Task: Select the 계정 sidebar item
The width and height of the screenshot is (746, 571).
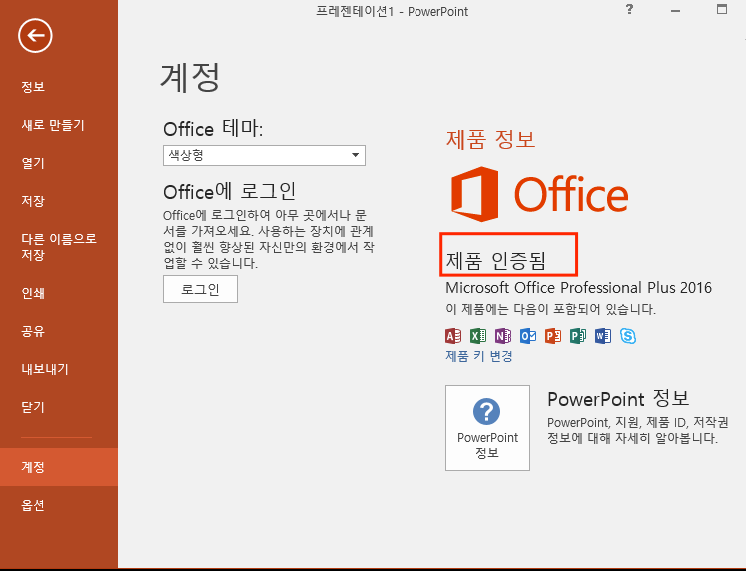Action: (x=59, y=467)
